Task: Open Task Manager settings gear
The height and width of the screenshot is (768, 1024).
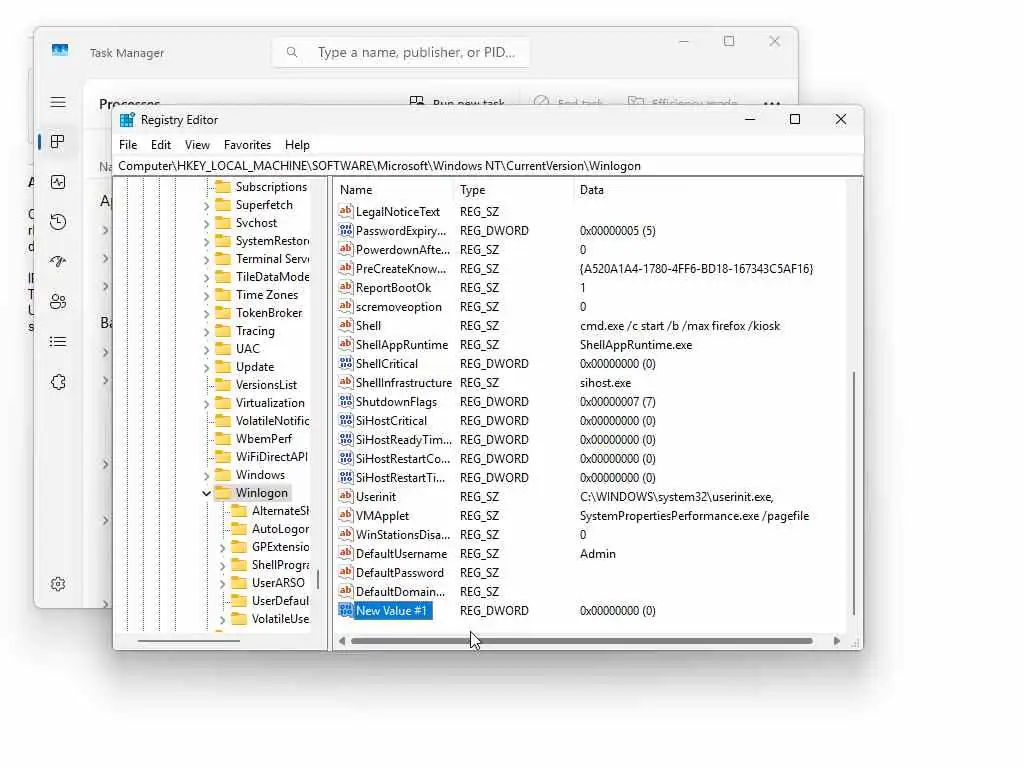Action: tap(57, 584)
